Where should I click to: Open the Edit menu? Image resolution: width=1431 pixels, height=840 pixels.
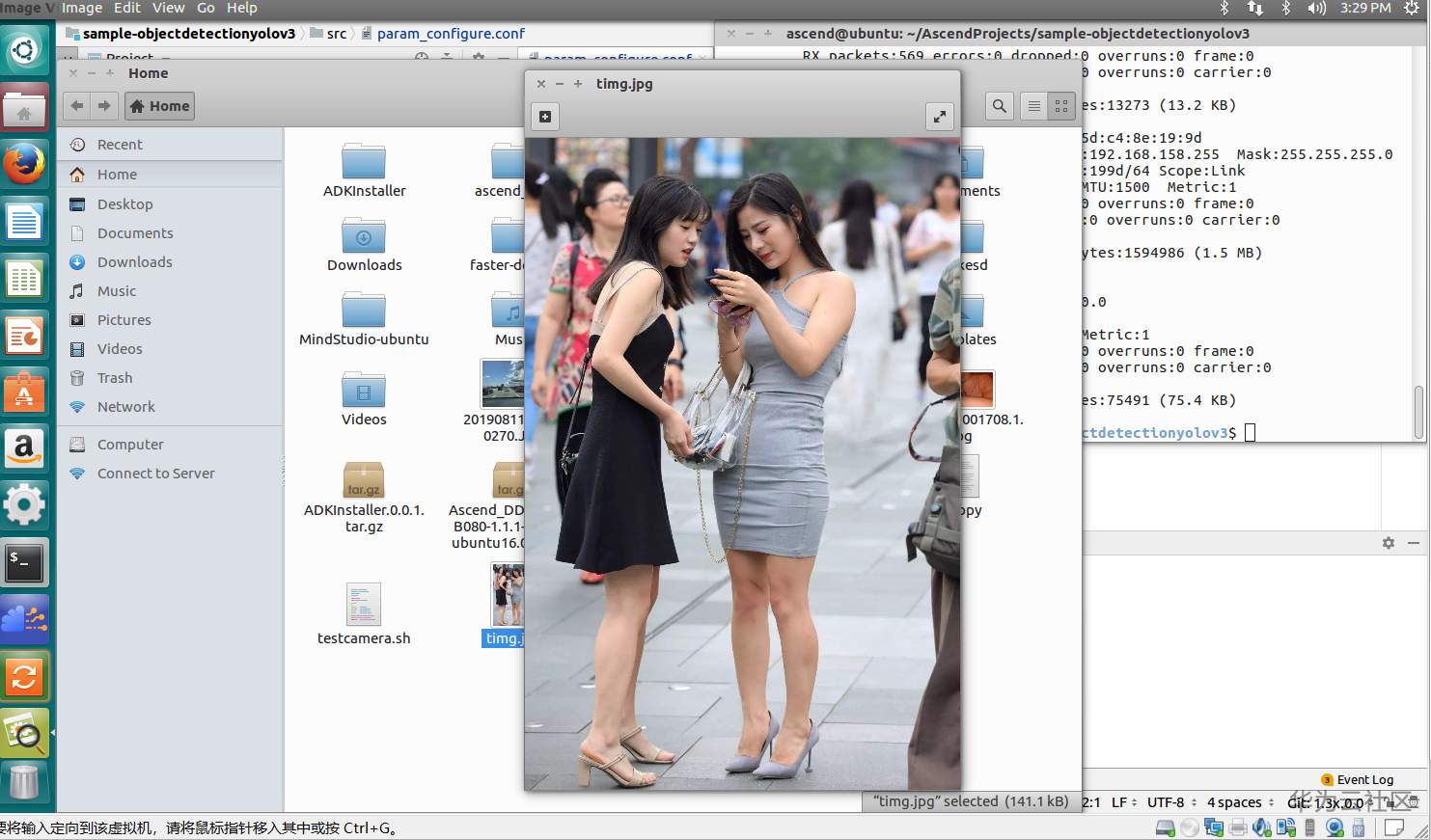click(126, 8)
